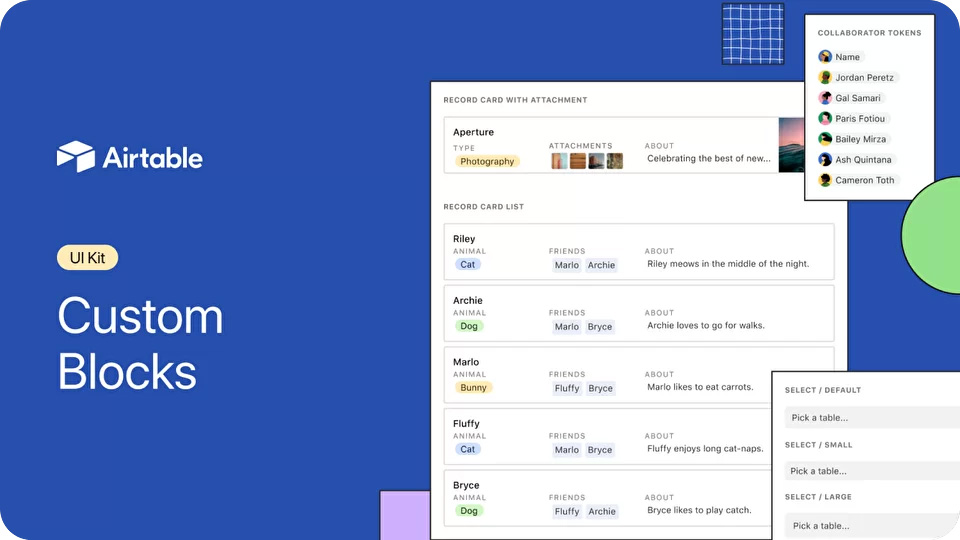
Task: Click the Bunny tag on Marlo's card
Action: coord(473,388)
